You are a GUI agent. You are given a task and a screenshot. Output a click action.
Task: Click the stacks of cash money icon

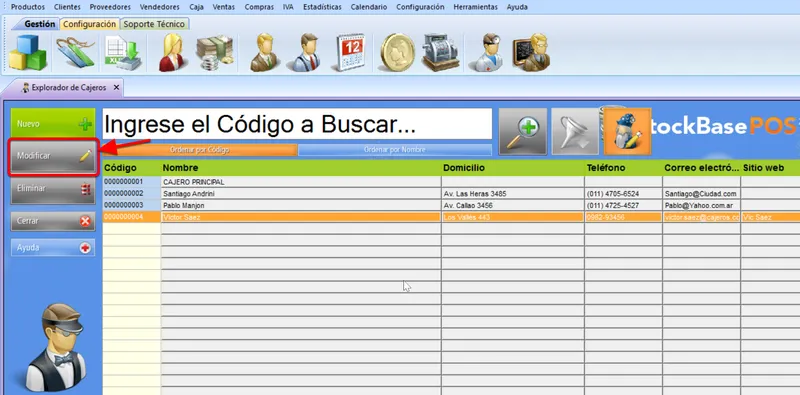pyautogui.click(x=215, y=53)
